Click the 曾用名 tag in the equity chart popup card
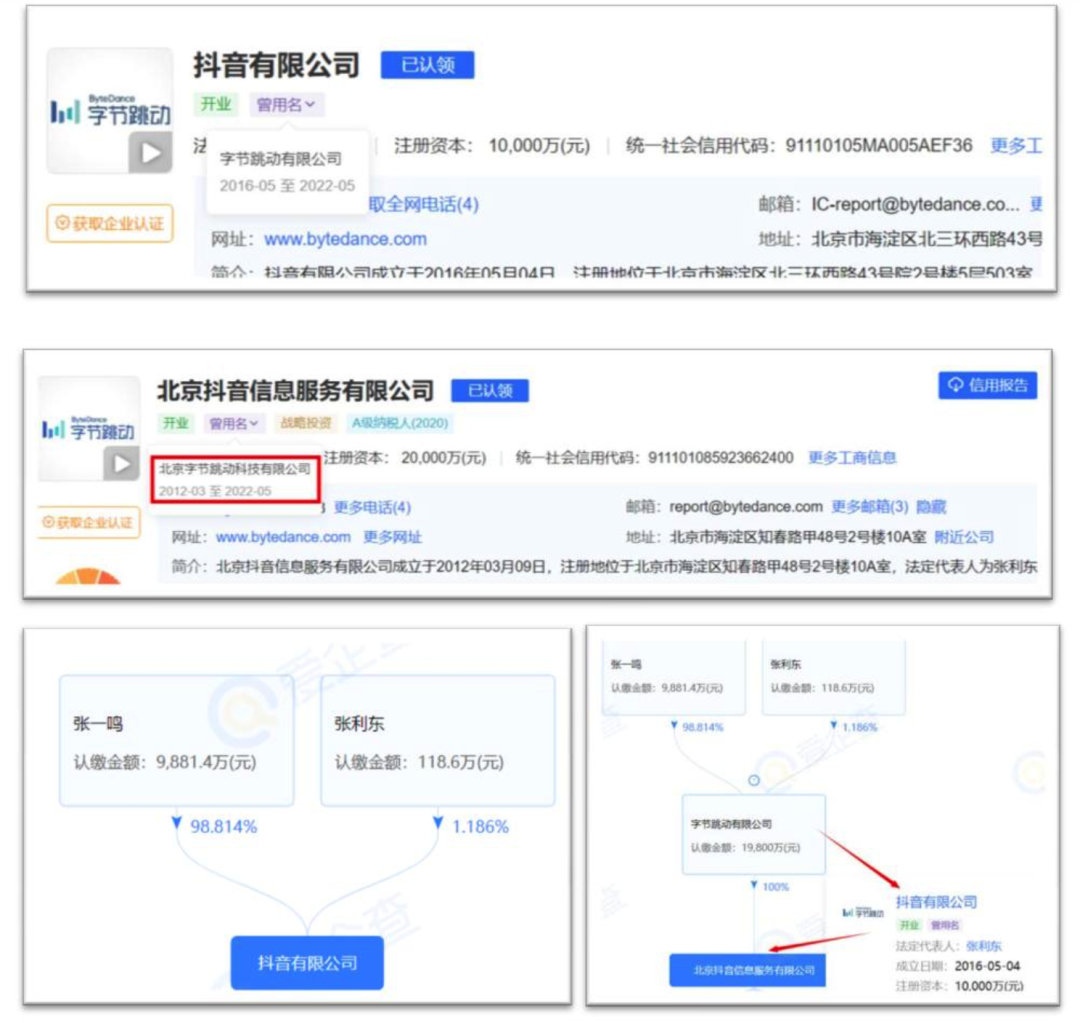1080x1023 pixels. (x=944, y=925)
